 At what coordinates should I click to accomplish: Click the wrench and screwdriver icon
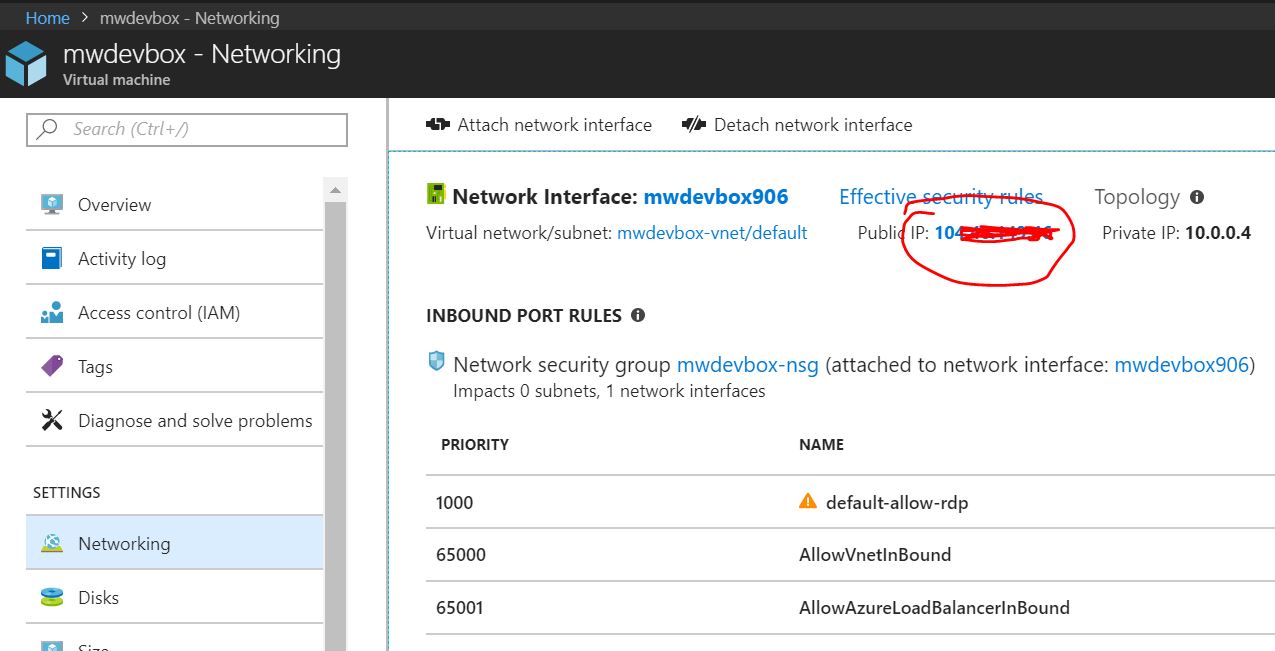pyautogui.click(x=52, y=420)
